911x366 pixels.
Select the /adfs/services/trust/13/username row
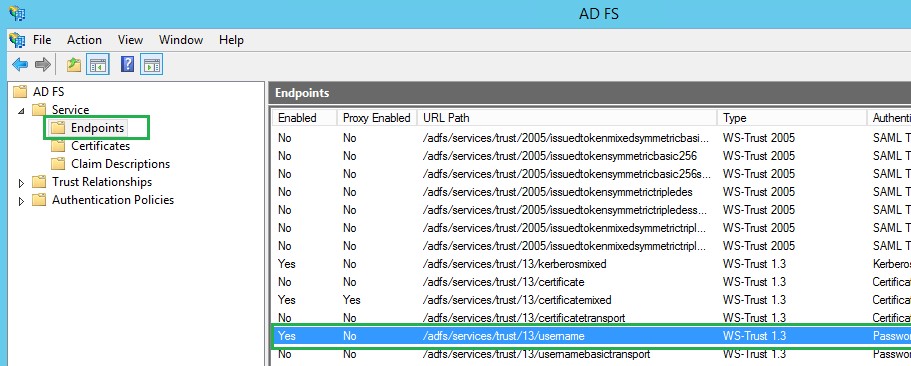tap(592, 336)
